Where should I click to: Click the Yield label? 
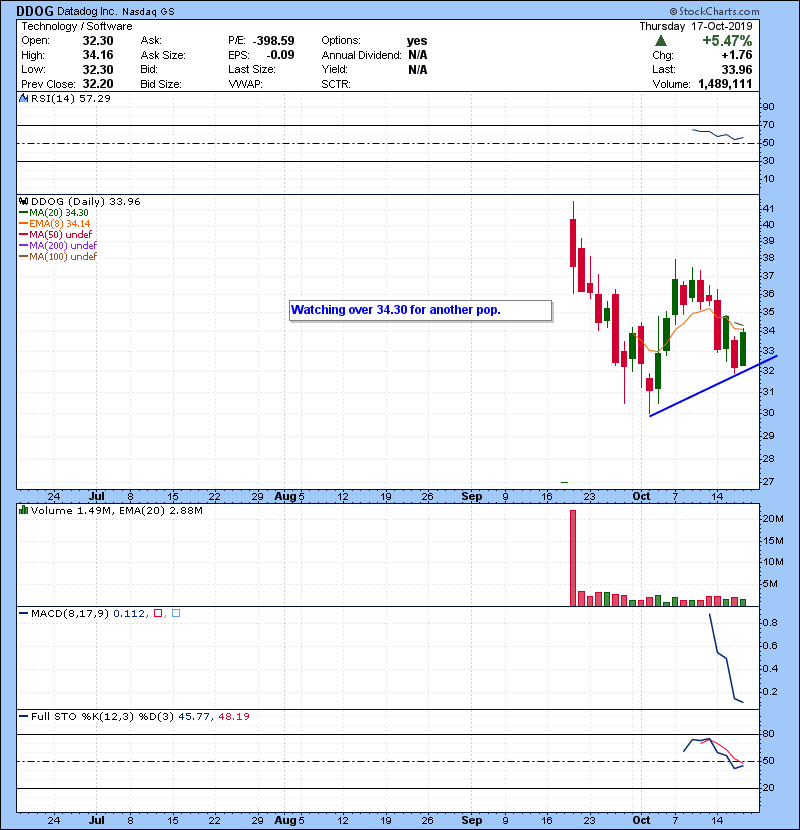[x=335, y=69]
